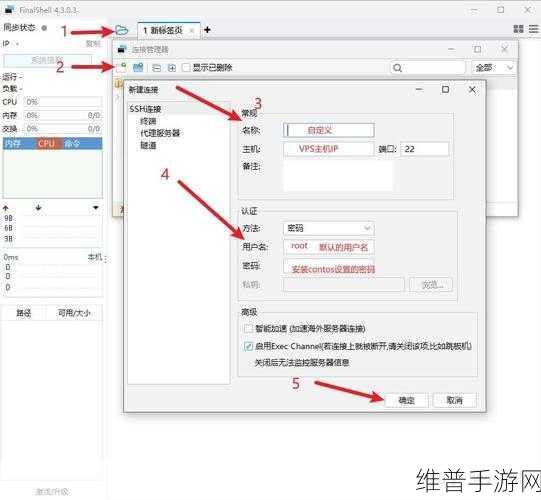
Task: Maximize the FinalShell main window
Action: [501, 10]
